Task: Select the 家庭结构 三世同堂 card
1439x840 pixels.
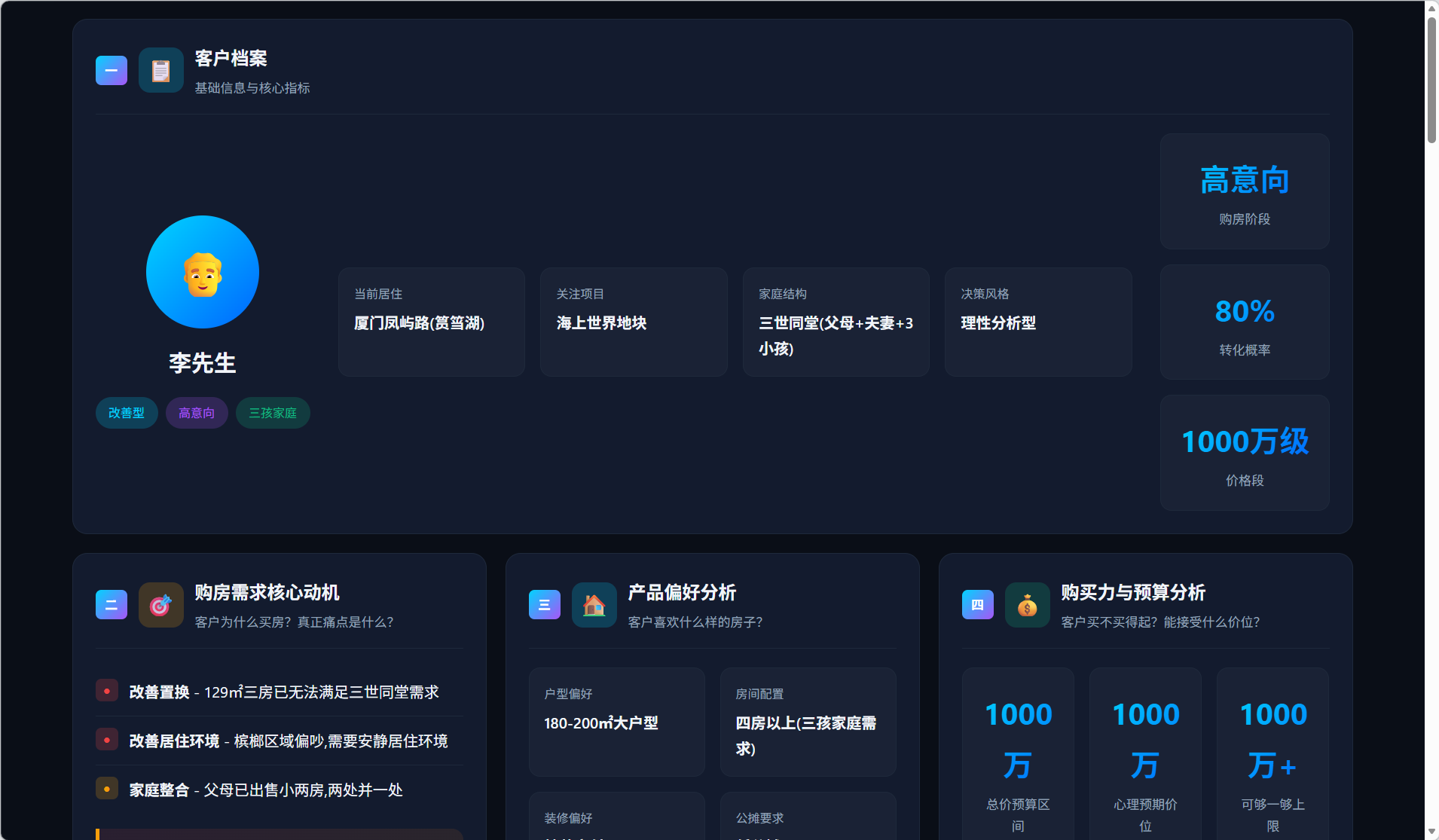Action: point(836,322)
